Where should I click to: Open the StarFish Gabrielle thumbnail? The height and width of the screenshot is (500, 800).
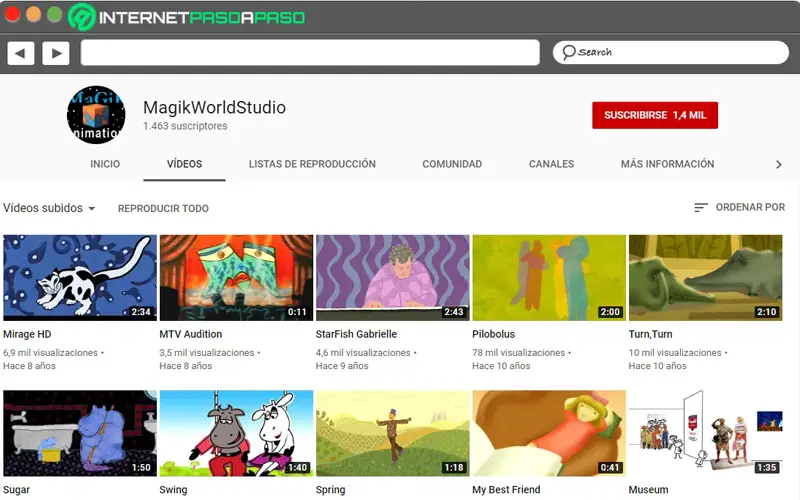tap(393, 278)
